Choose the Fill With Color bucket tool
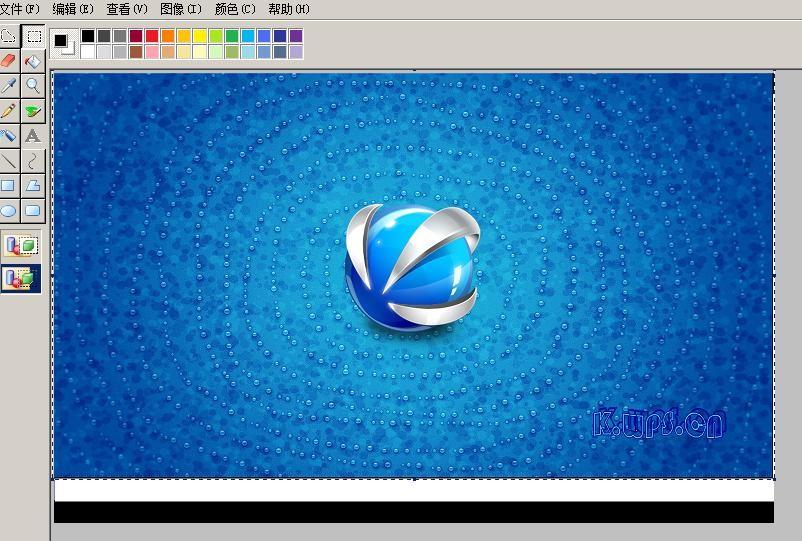Image resolution: width=802 pixels, height=541 pixels. (33, 61)
